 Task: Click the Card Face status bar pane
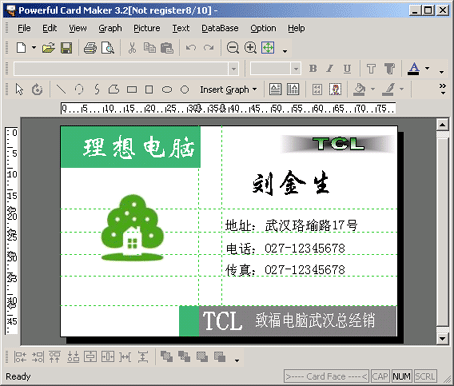coord(326,376)
